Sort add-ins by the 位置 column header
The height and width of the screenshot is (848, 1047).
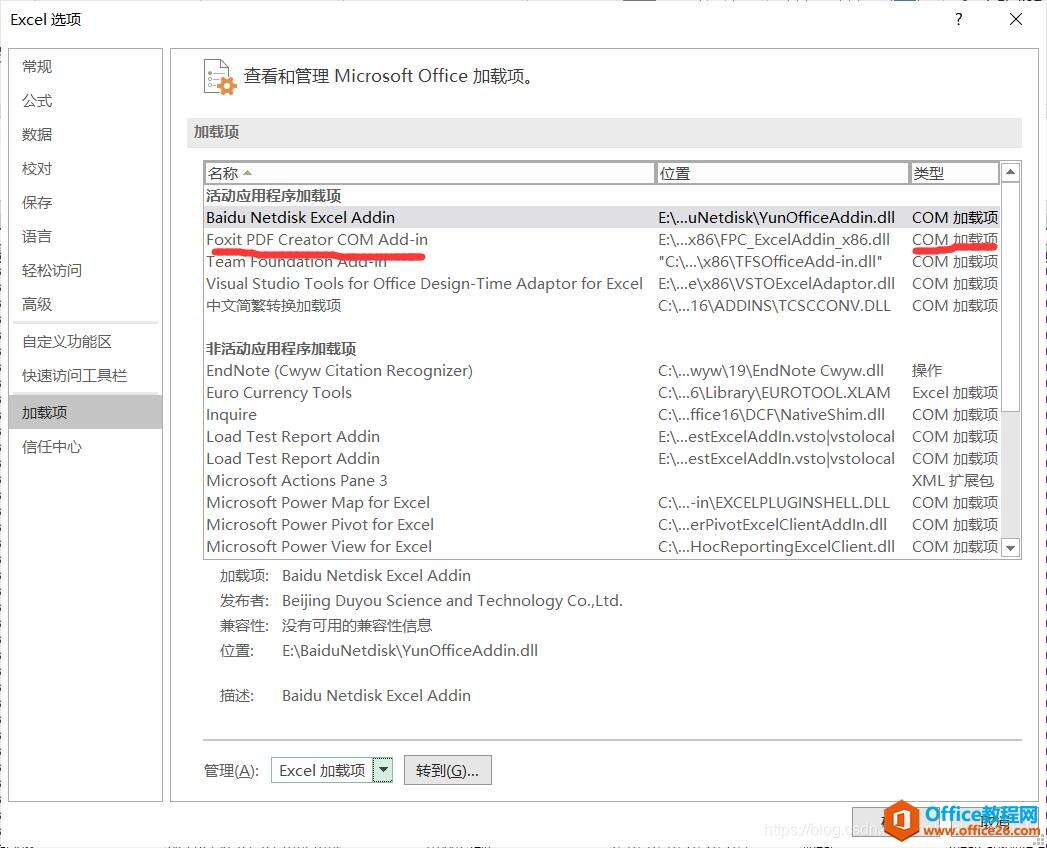(x=782, y=173)
